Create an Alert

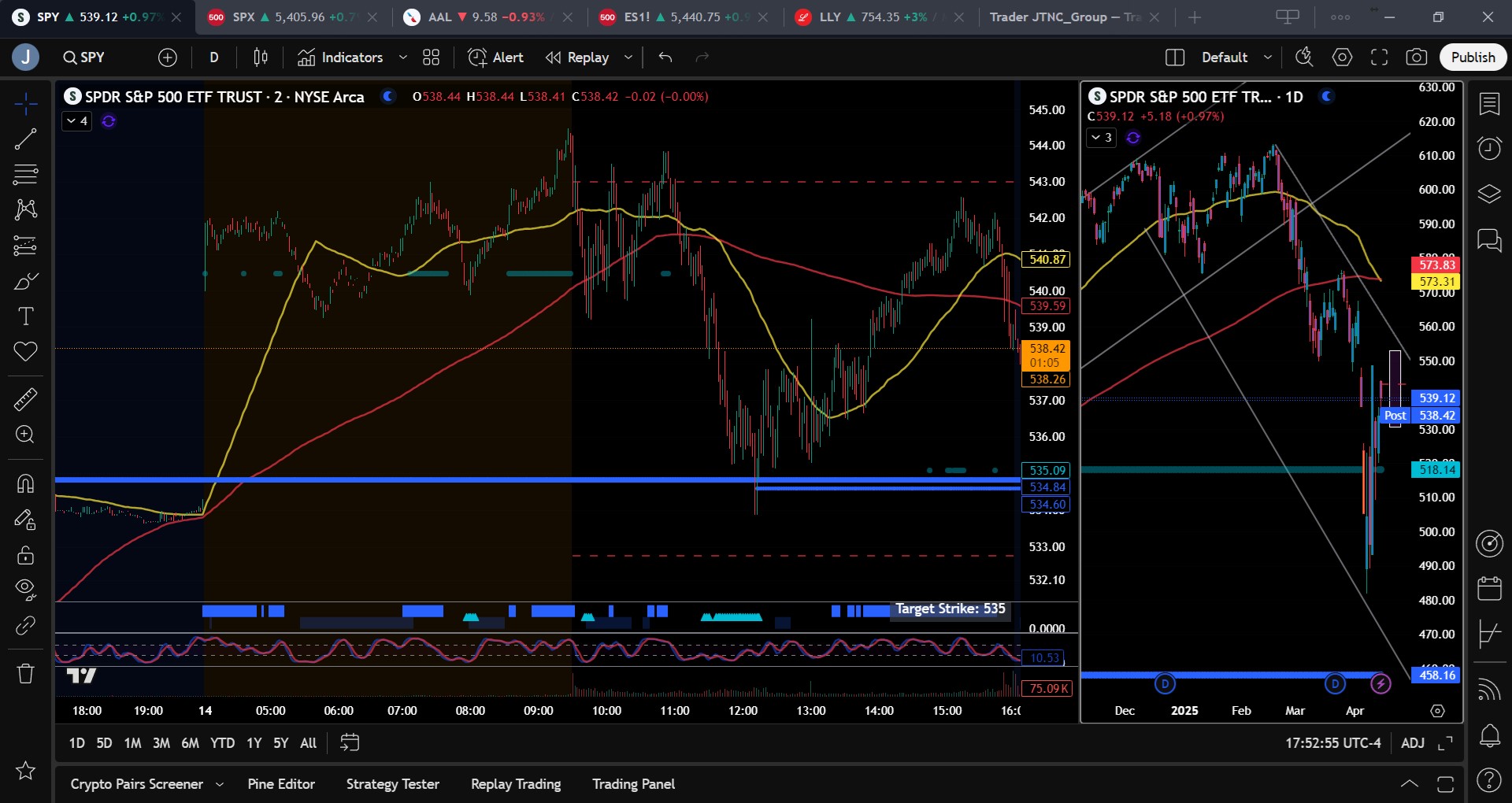[x=495, y=57]
